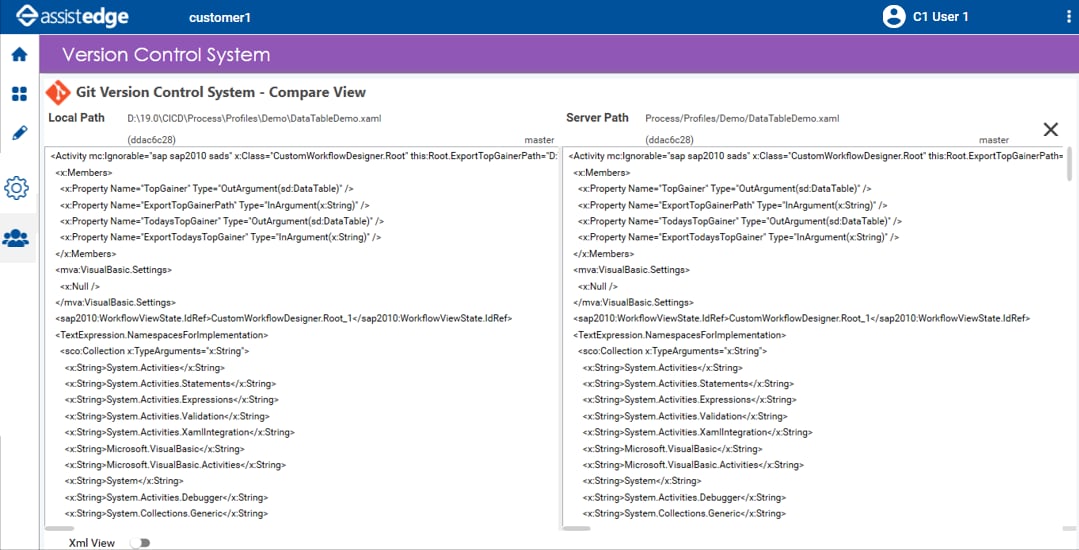Click the right pane vertical scrollbar
This screenshot has width=1079, height=550.
(1069, 162)
